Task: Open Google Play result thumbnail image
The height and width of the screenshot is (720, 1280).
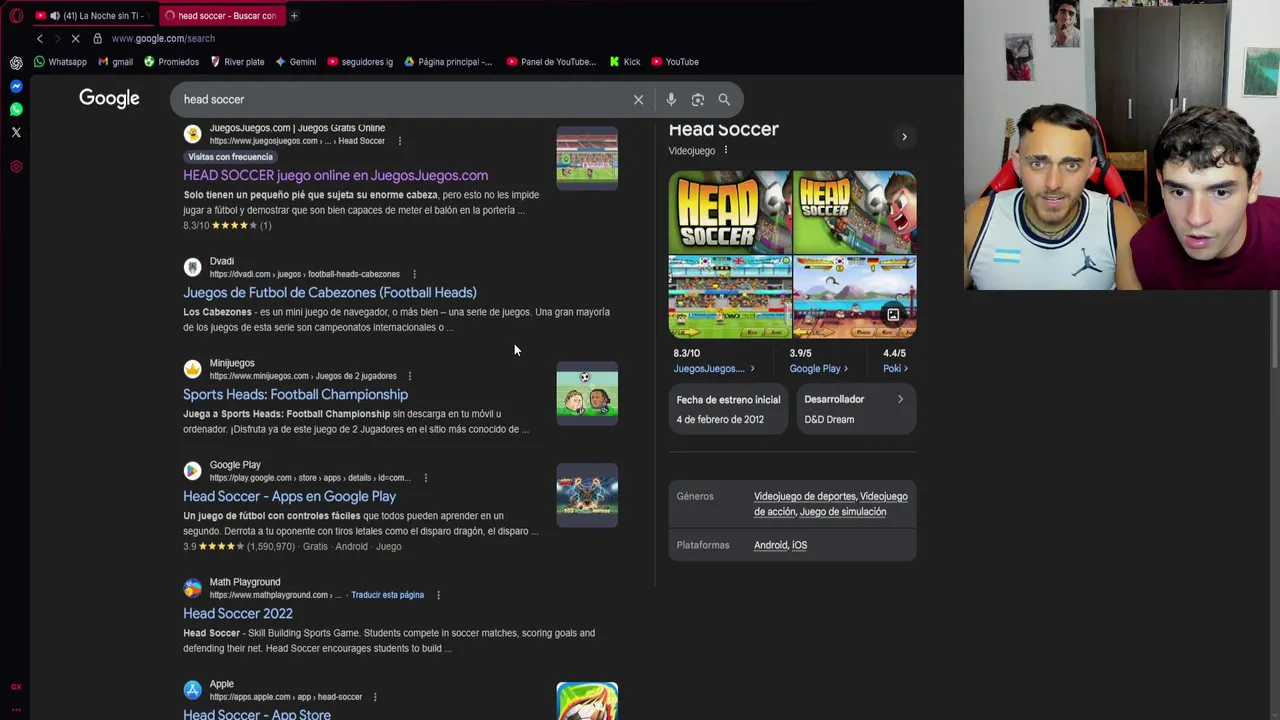Action: point(587,496)
